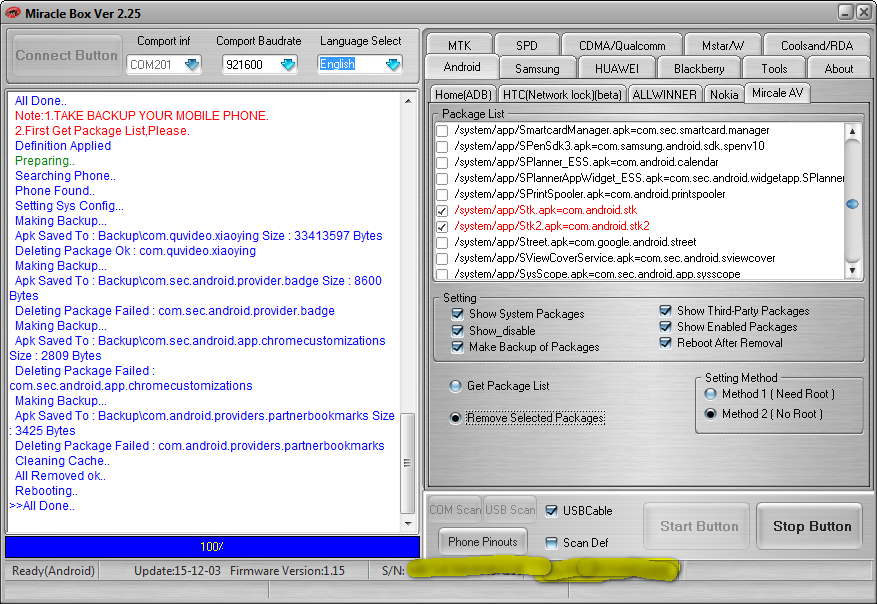The height and width of the screenshot is (604, 877).
Task: Choose Method 1 ( Need Root ) radio
Action: click(x=710, y=394)
